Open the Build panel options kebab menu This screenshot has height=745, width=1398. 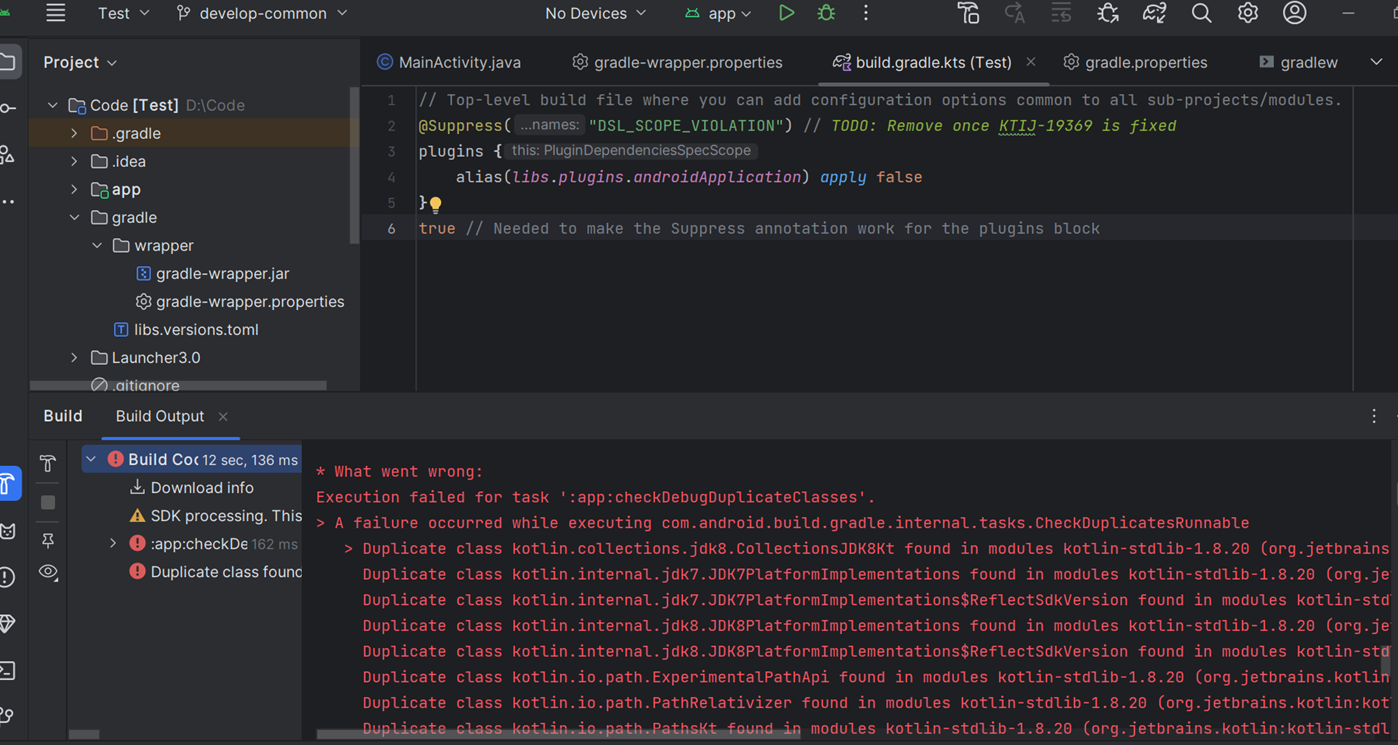click(1373, 416)
